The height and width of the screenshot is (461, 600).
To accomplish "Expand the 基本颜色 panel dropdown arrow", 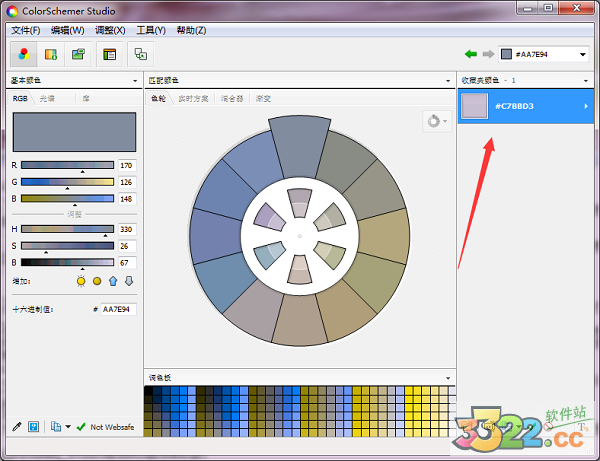I will (x=135, y=81).
